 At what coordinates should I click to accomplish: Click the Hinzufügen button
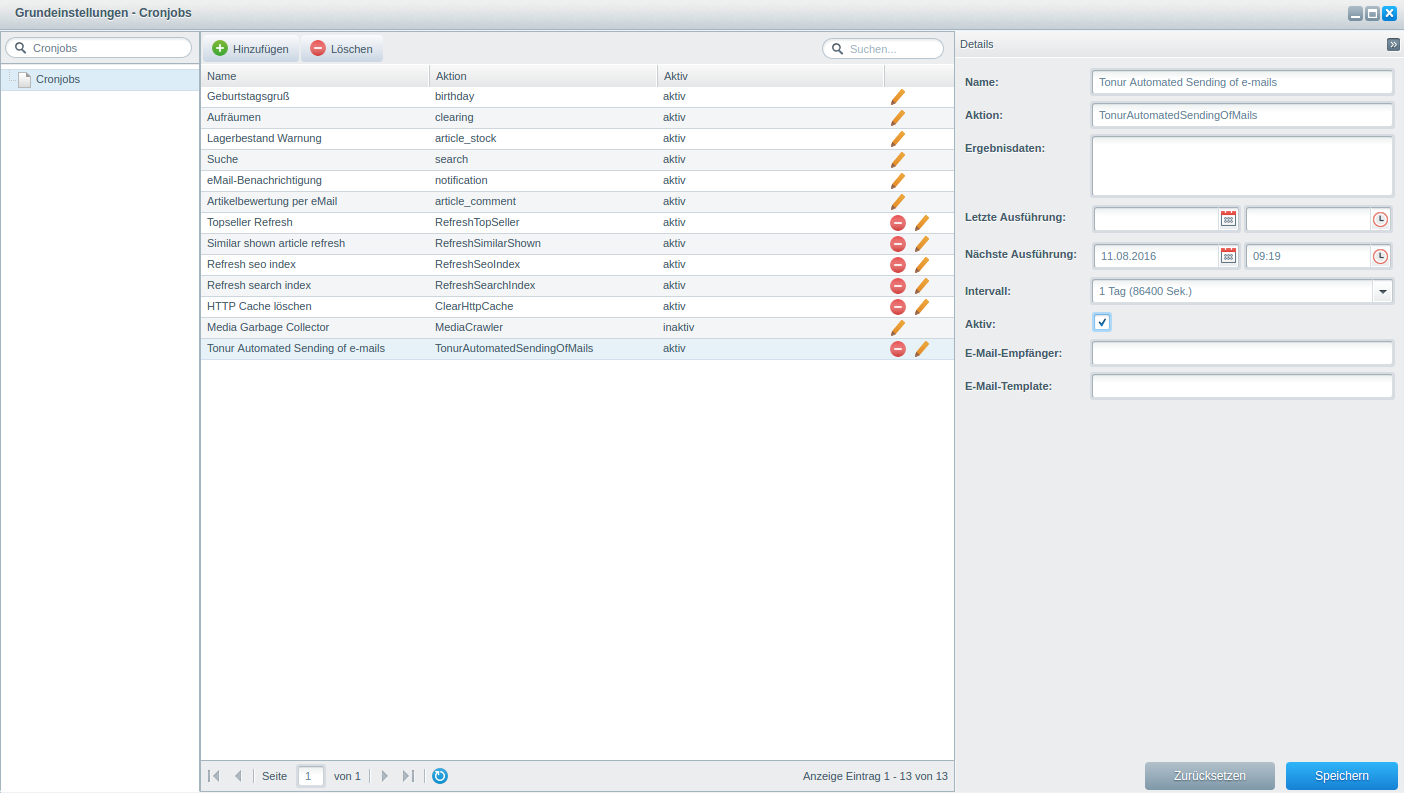(251, 48)
